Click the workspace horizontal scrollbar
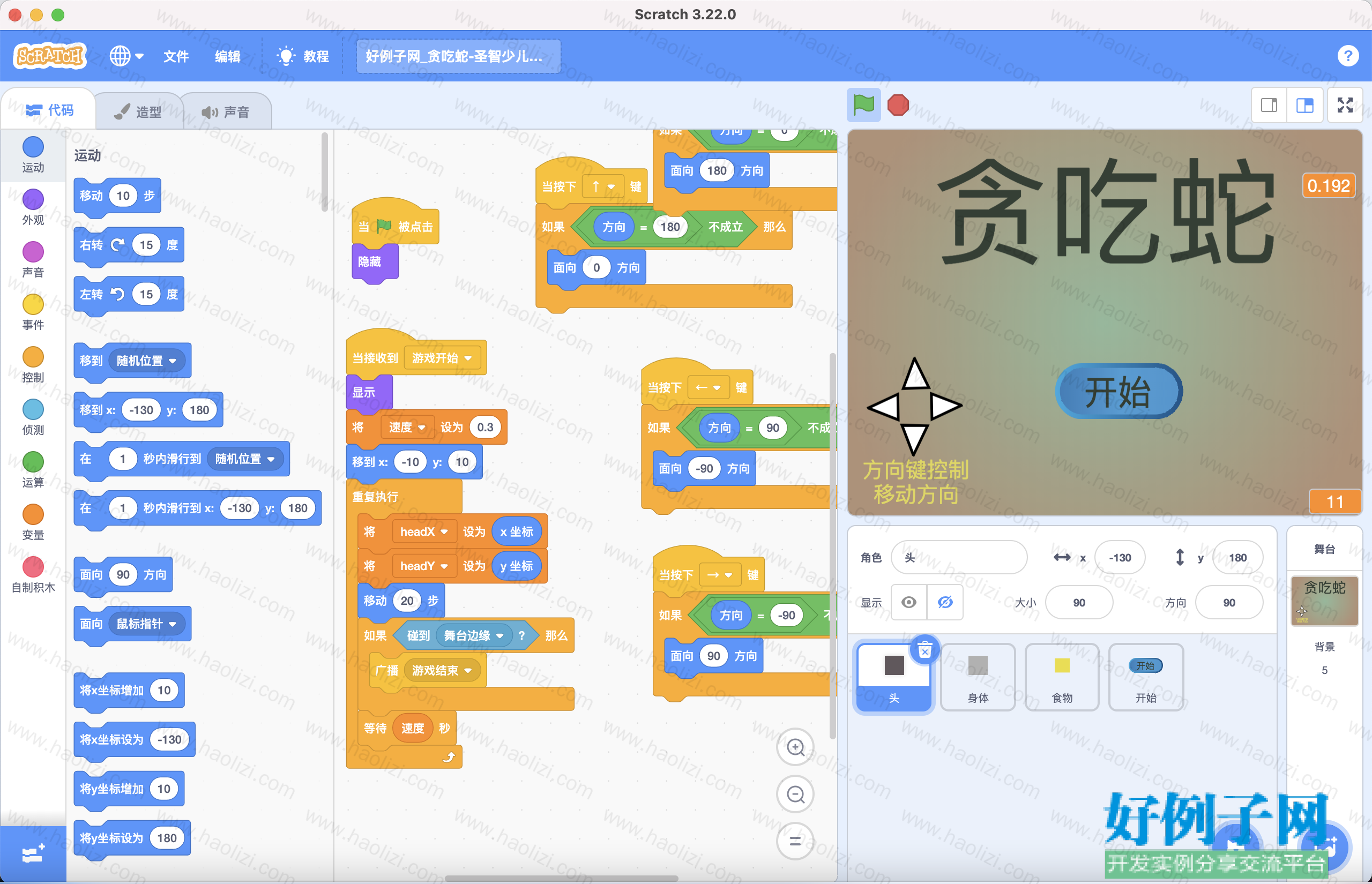Image resolution: width=1372 pixels, height=884 pixels. pyautogui.click(x=562, y=878)
